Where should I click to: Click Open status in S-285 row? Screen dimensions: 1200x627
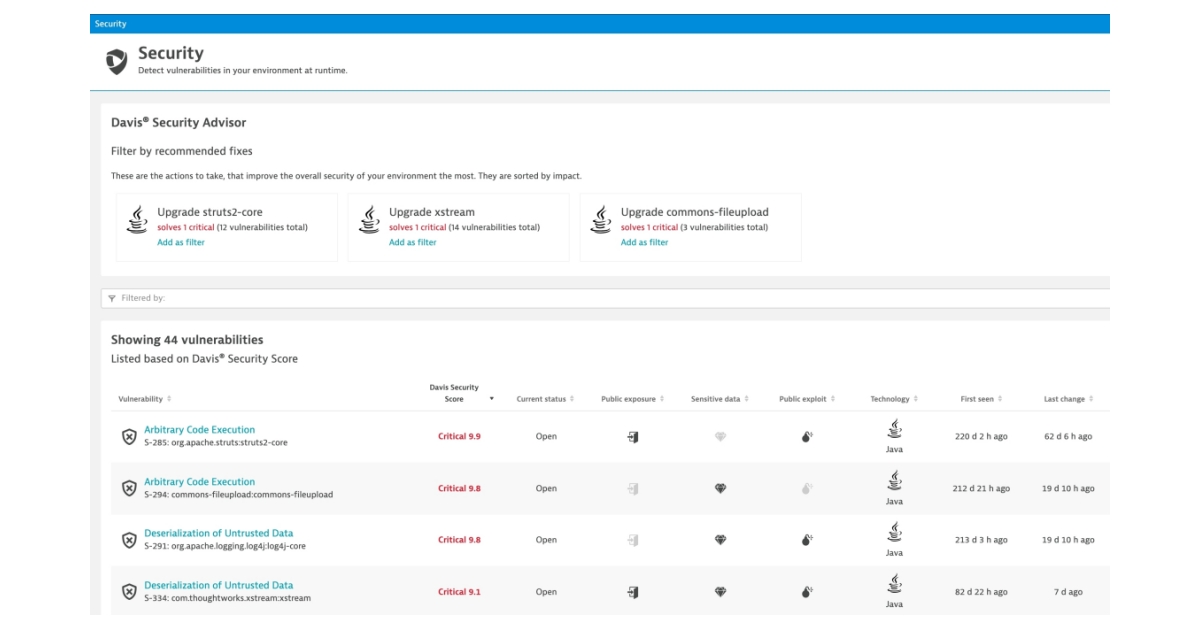(x=546, y=437)
